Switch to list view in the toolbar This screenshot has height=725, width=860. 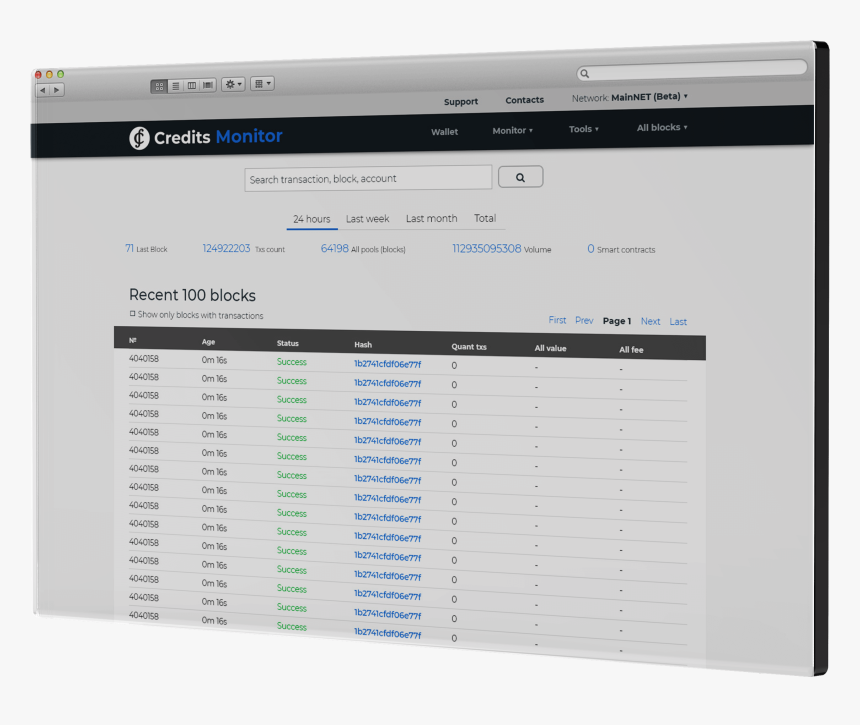pyautogui.click(x=176, y=86)
